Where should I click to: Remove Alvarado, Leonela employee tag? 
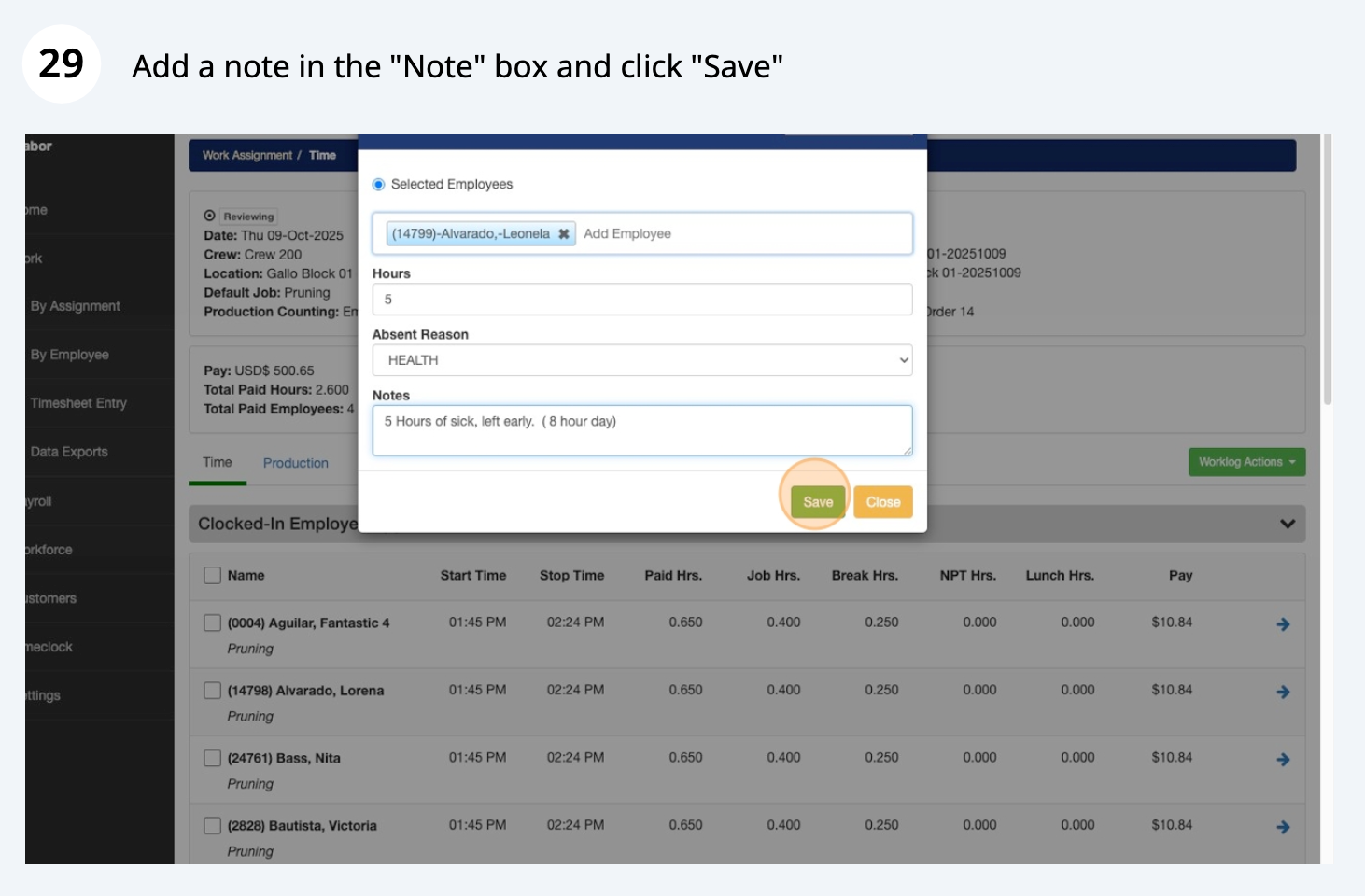564,234
